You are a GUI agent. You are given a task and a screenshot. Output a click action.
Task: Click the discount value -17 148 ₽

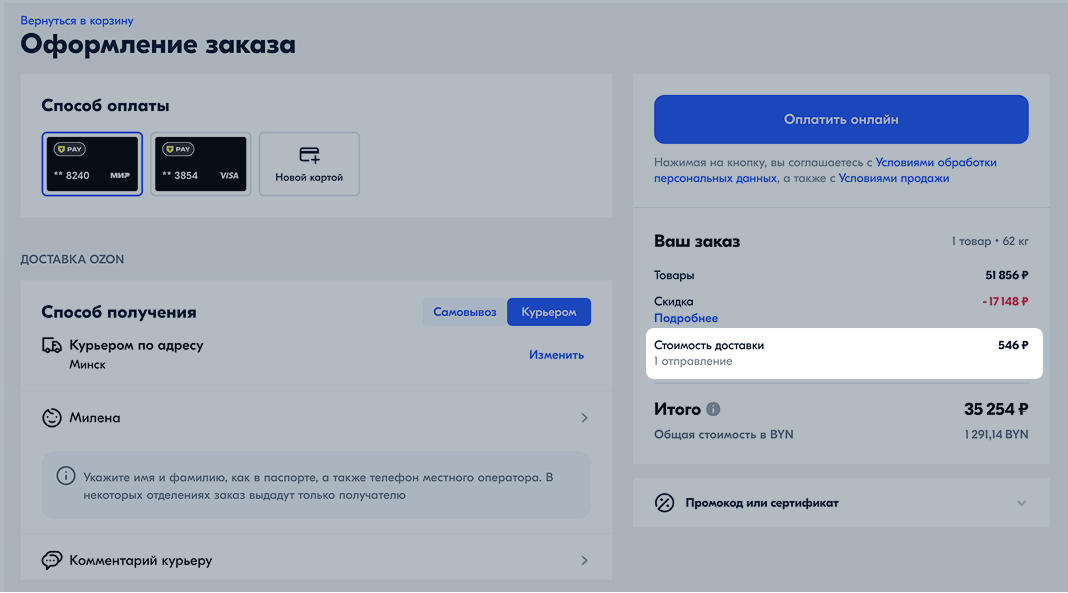[x=1005, y=301]
